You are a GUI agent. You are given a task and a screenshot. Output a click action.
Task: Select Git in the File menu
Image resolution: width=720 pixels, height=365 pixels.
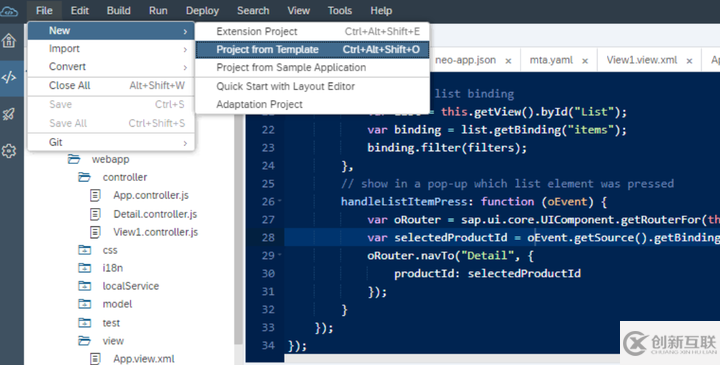(111, 142)
